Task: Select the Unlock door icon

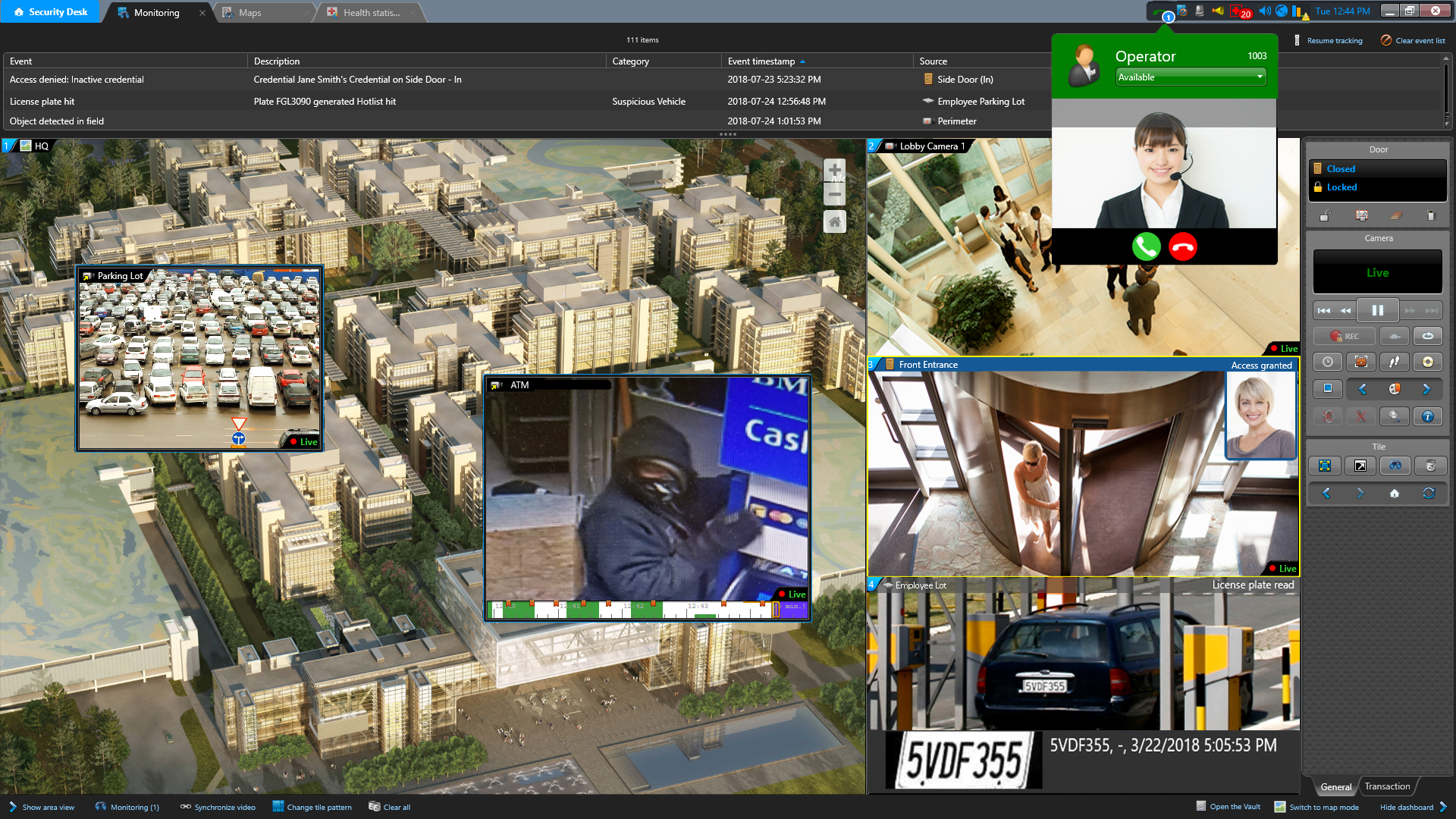Action: 1325,216
